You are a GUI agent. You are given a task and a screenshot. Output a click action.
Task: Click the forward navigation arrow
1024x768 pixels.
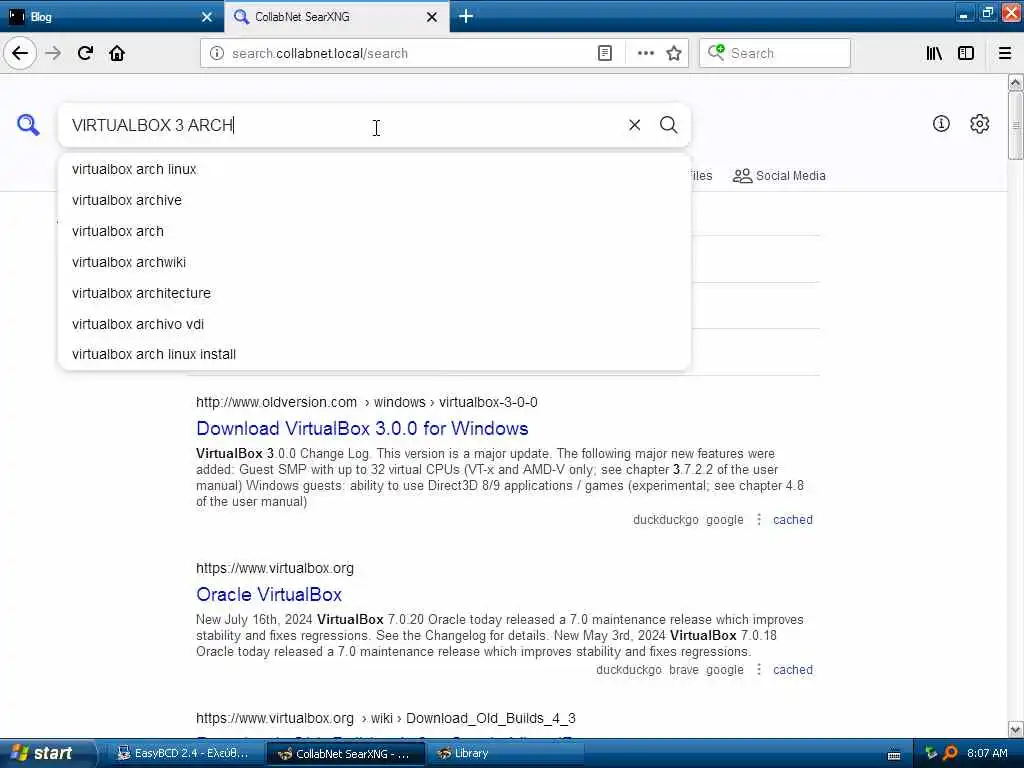click(54, 53)
